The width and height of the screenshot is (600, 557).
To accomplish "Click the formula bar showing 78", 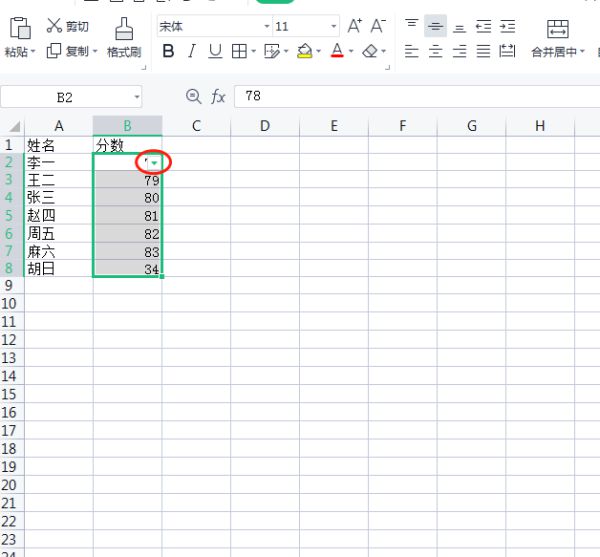I will [417, 96].
